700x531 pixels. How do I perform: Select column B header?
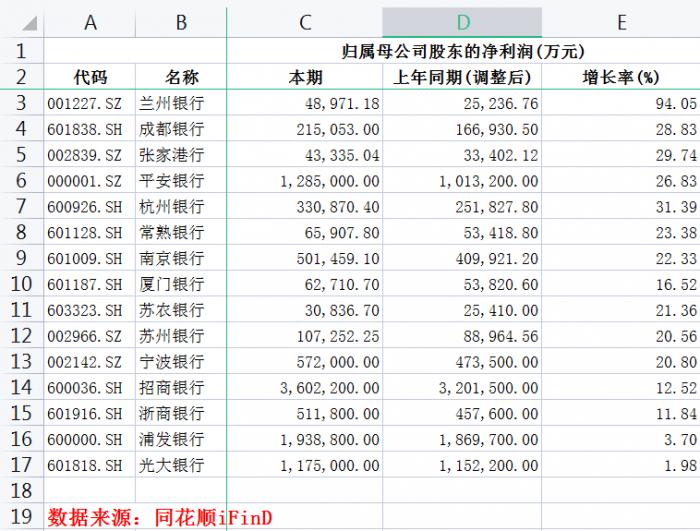click(181, 22)
